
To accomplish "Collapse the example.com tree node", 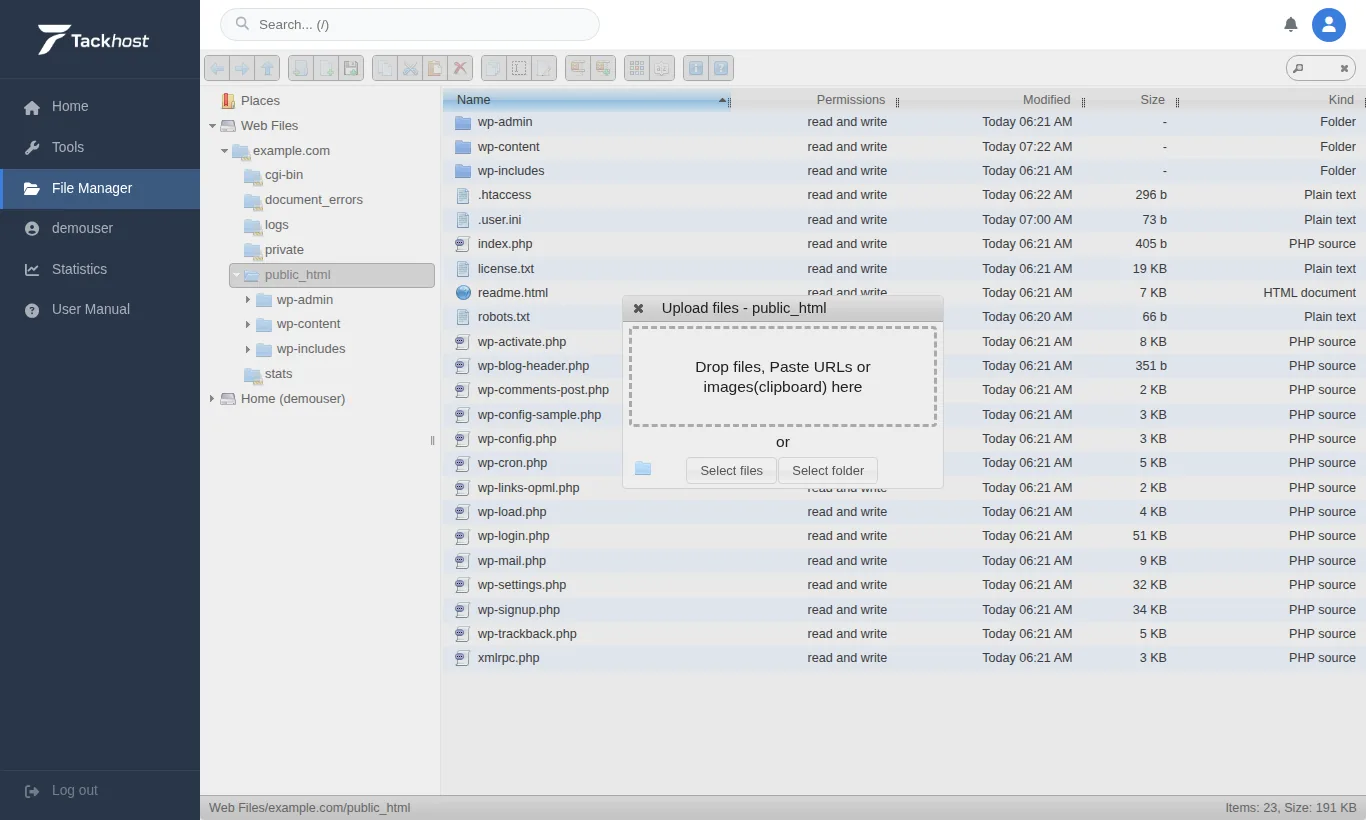I will pyautogui.click(x=224, y=151).
